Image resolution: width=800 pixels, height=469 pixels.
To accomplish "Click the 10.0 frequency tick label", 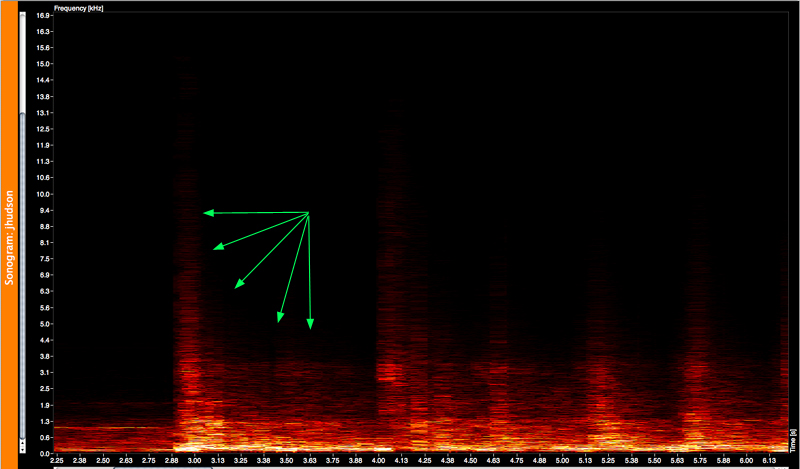I will point(43,194).
